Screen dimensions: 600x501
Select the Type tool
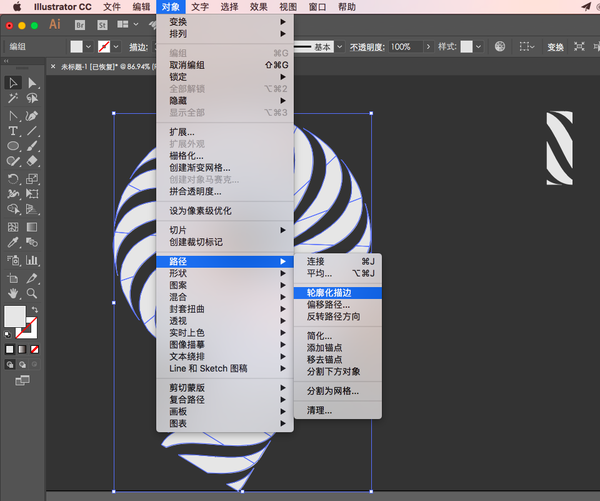(13, 131)
